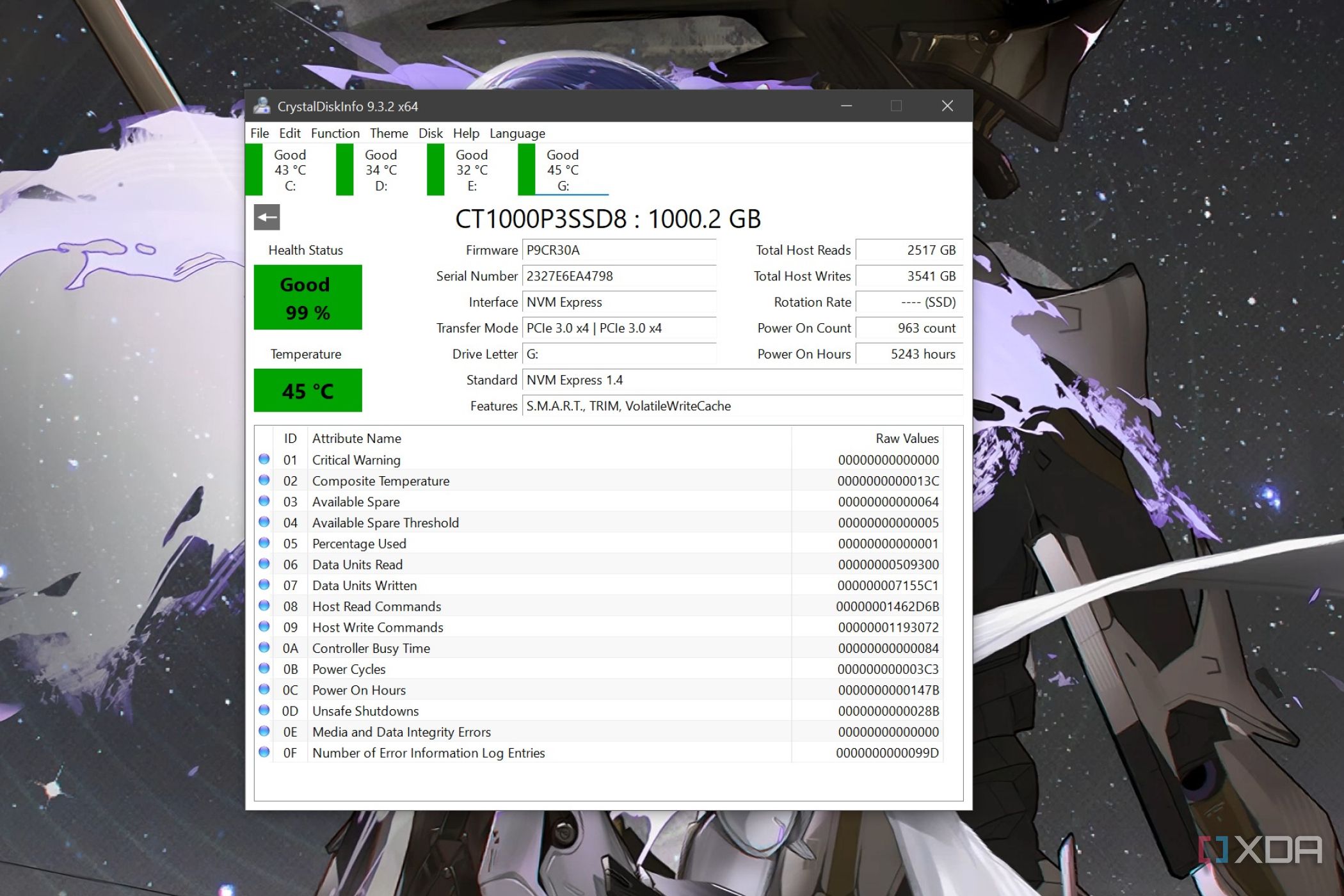Viewport: 1344px width, 896px height.
Task: Select the Critical Warning attribute name
Action: tap(356, 460)
